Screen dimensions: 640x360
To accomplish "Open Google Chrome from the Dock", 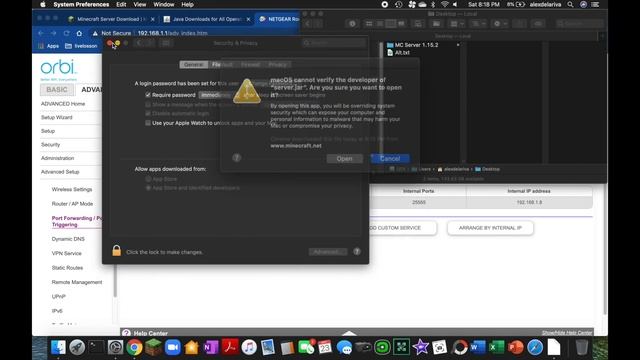I will (134, 347).
